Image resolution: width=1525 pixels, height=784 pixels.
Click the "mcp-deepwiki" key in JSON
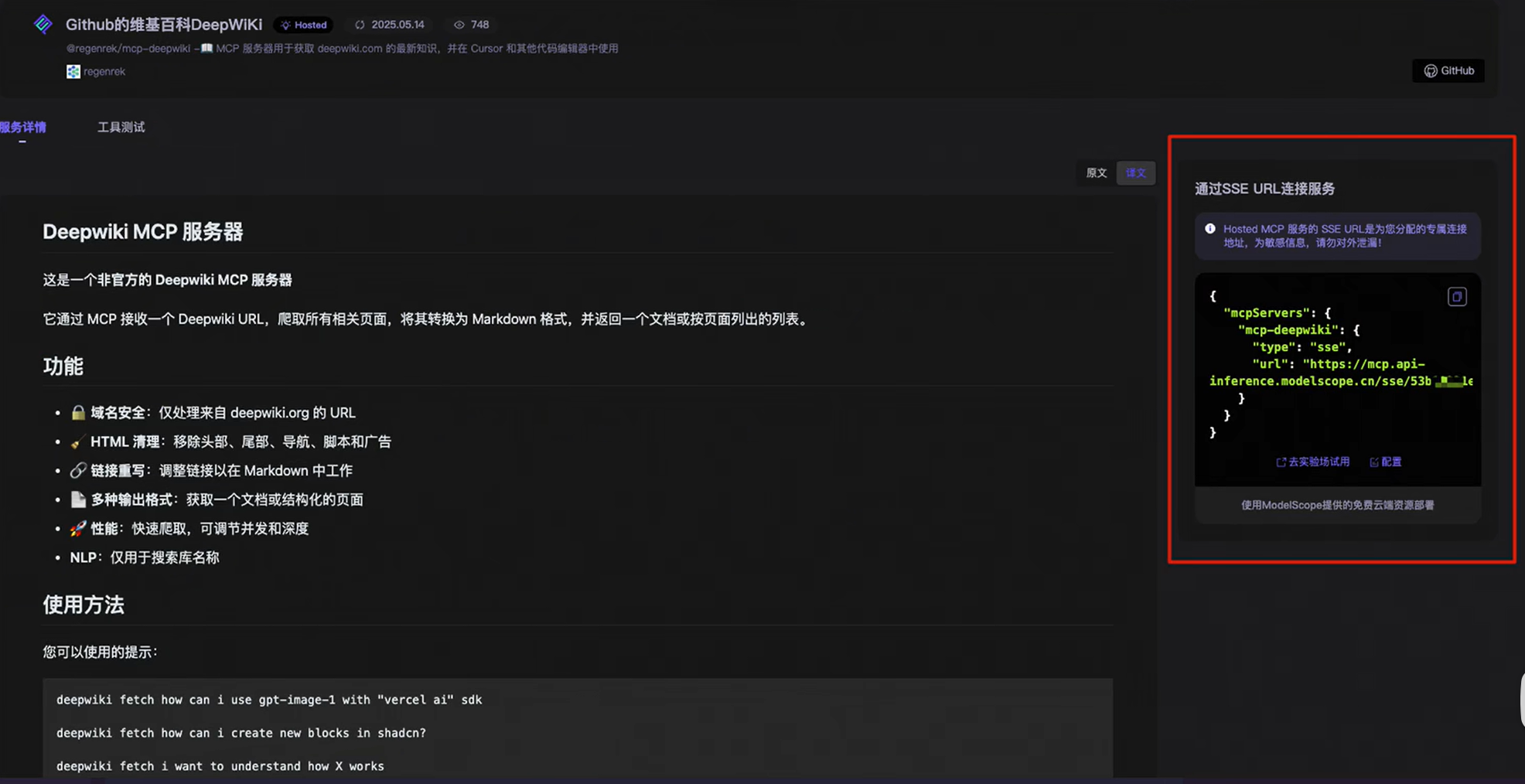[x=1288, y=330]
